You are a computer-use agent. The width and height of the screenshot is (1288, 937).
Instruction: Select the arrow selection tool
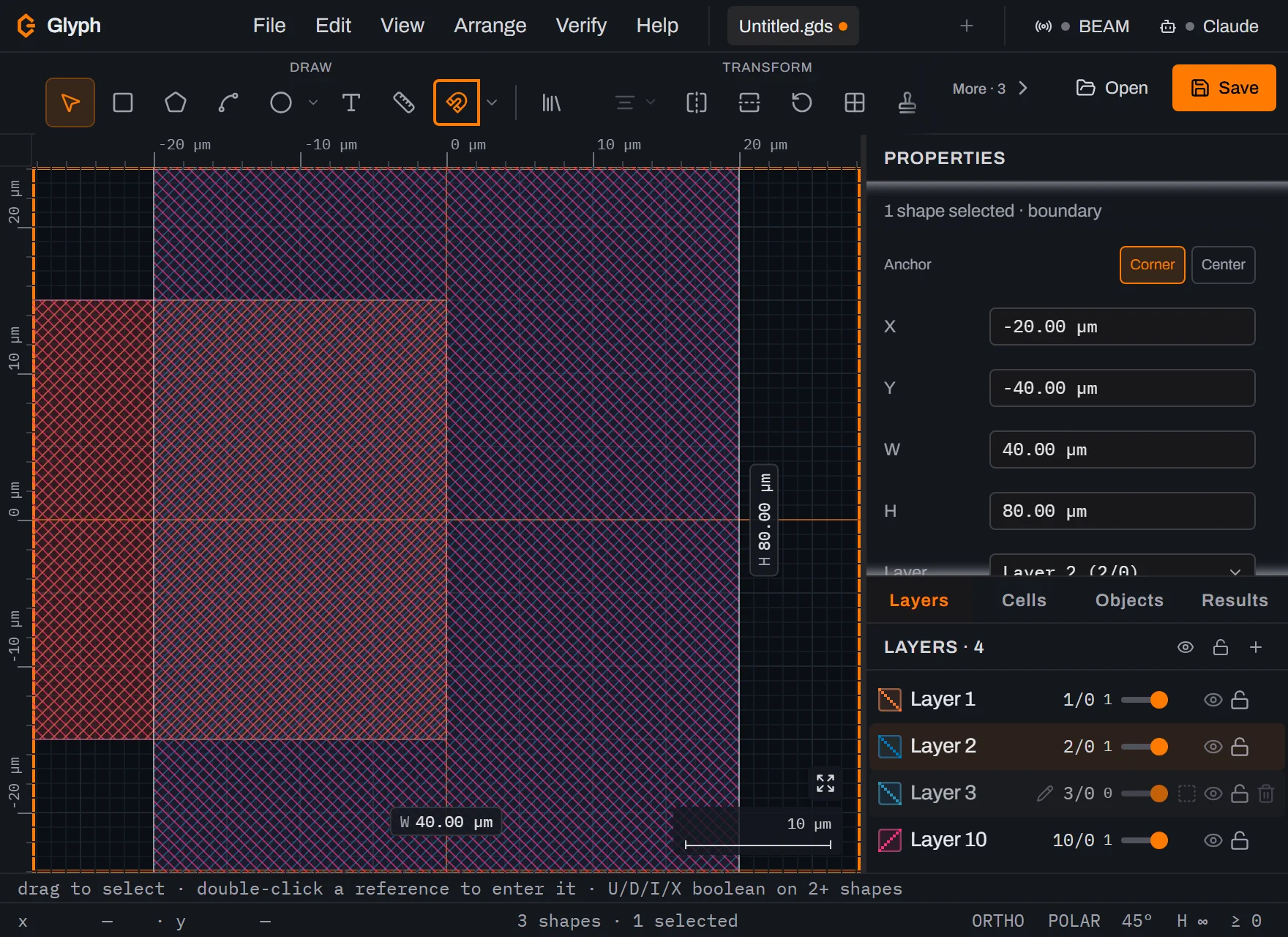(x=70, y=102)
